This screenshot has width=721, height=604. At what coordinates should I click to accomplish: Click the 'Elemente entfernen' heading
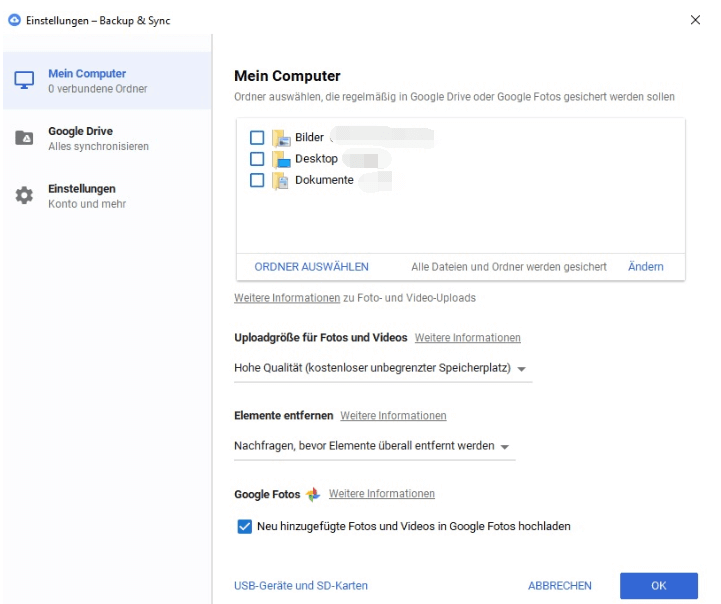[x=283, y=416]
